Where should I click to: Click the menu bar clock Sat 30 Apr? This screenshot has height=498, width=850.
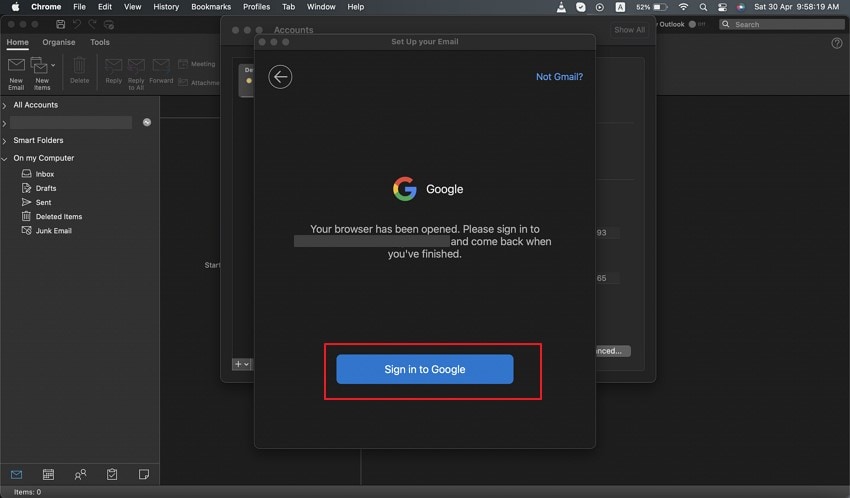point(796,7)
